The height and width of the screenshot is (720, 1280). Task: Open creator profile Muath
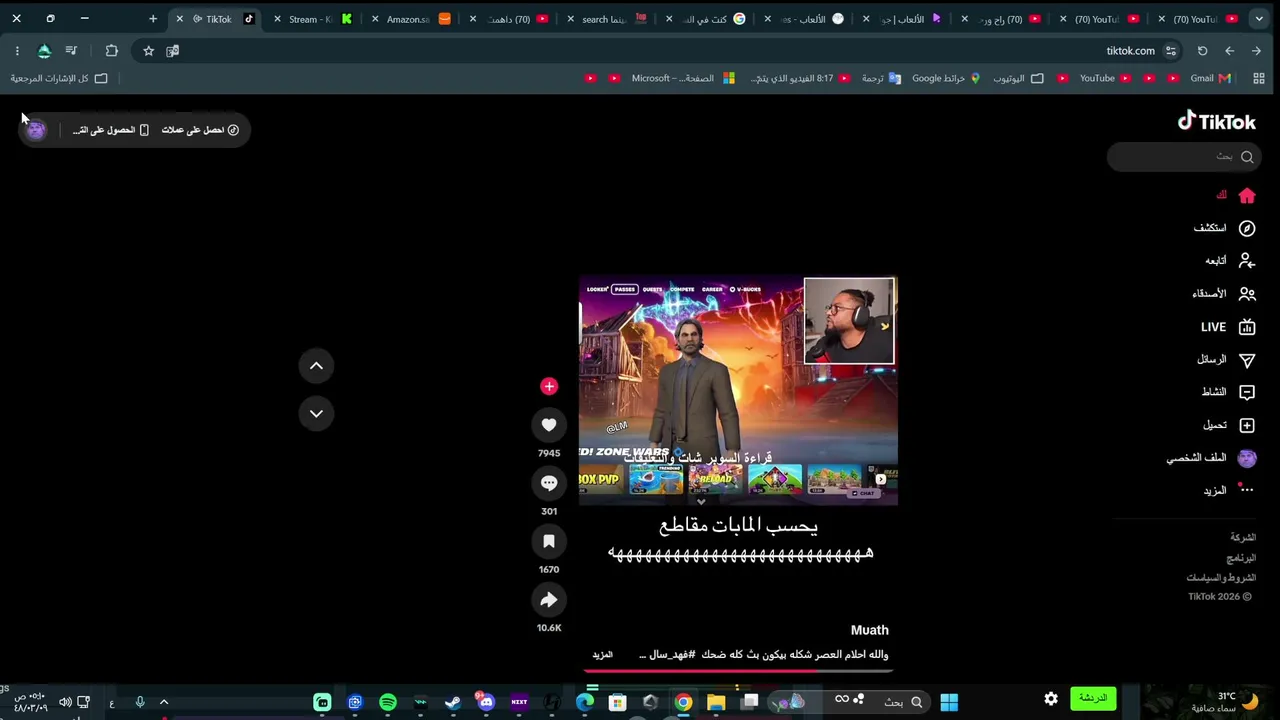[x=869, y=630]
